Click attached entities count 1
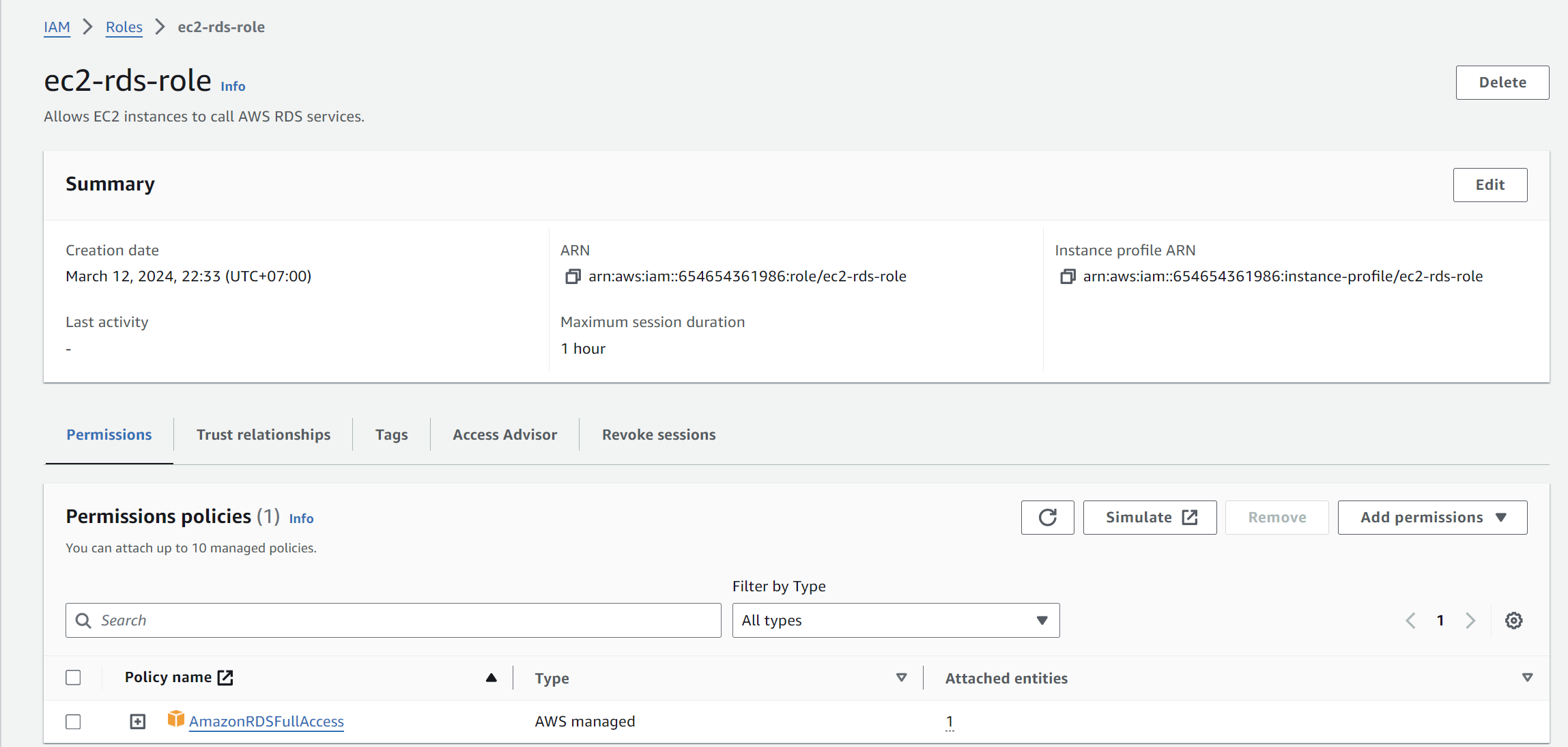 click(950, 722)
